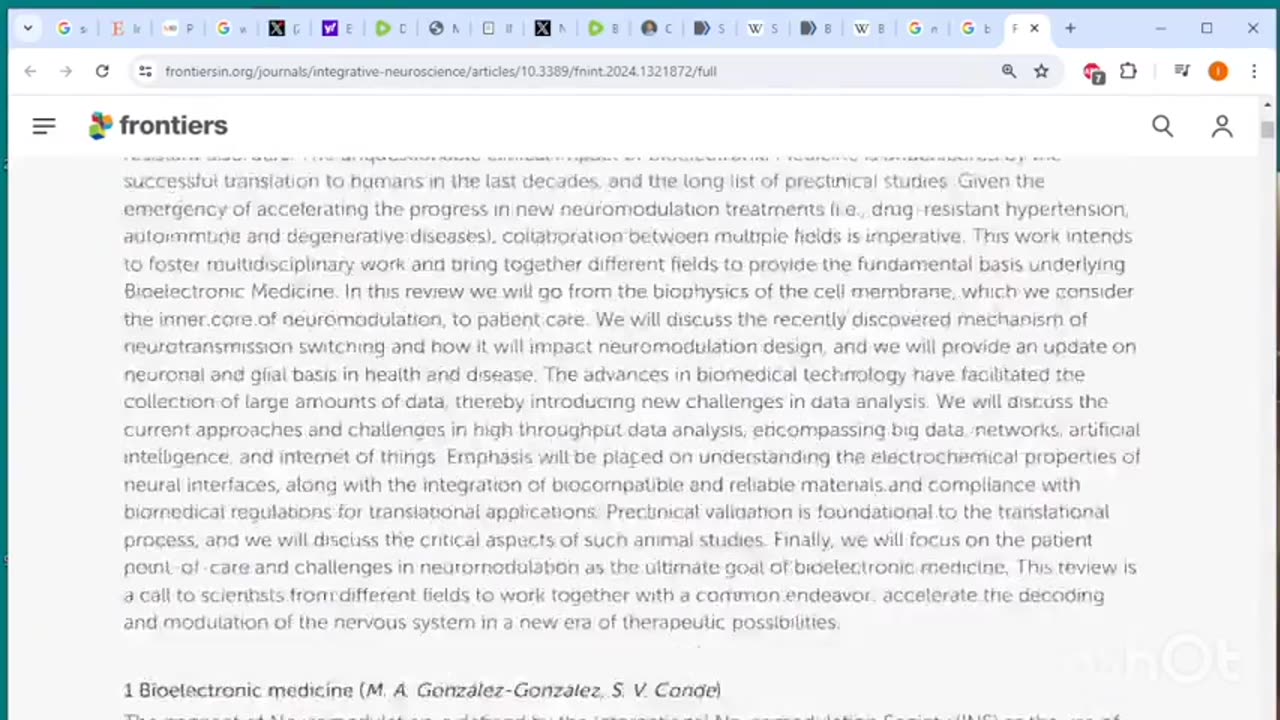Close the active Frontiers tab

[x=1034, y=28]
